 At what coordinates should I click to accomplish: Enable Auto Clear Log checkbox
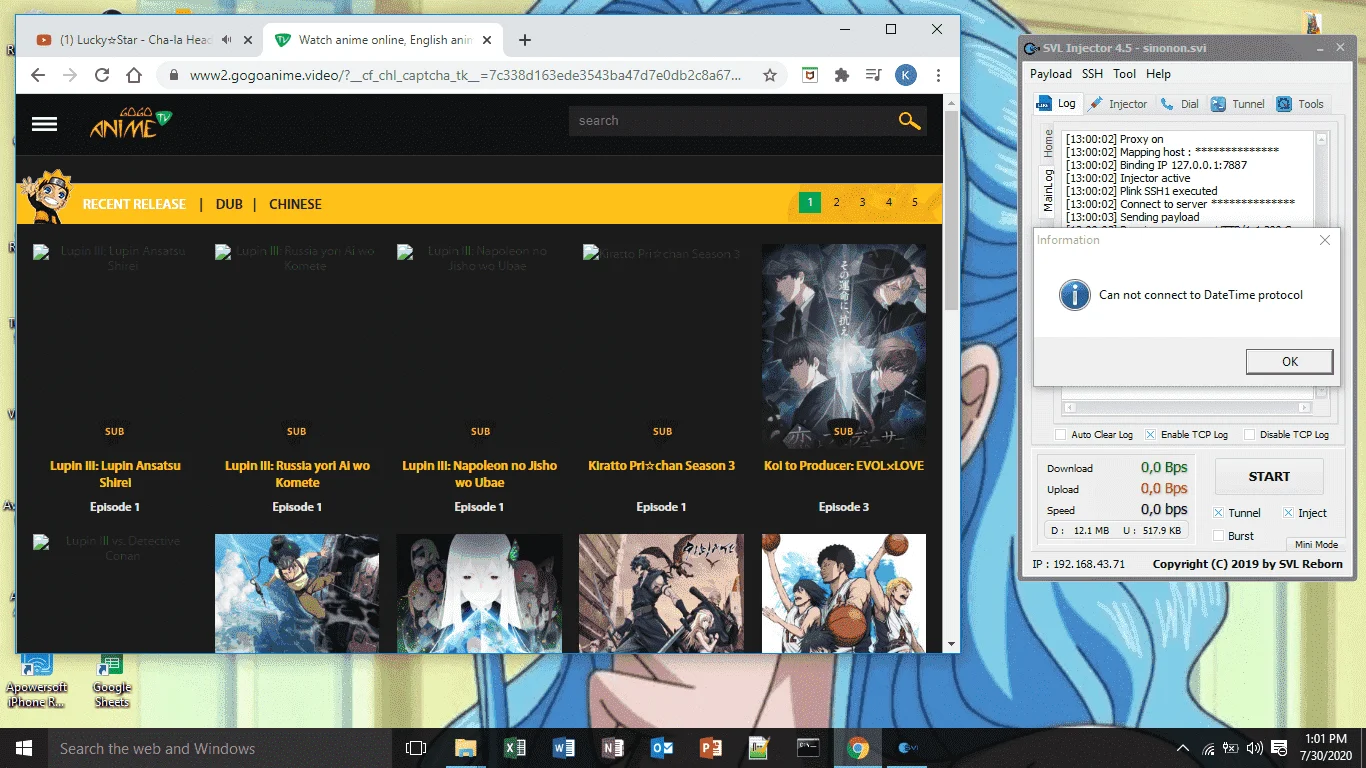point(1060,435)
